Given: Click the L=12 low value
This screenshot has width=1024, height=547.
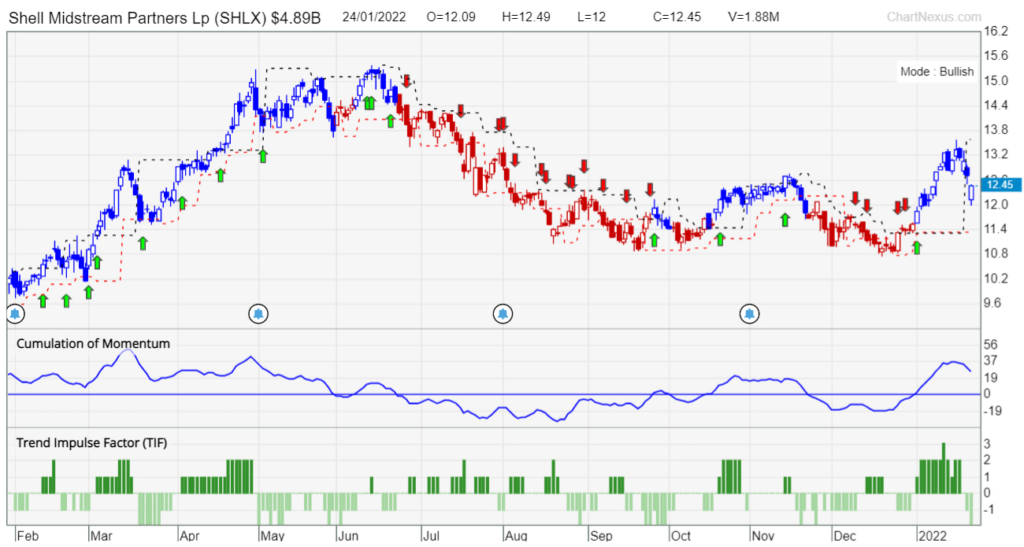Looking at the screenshot, I should point(592,17).
